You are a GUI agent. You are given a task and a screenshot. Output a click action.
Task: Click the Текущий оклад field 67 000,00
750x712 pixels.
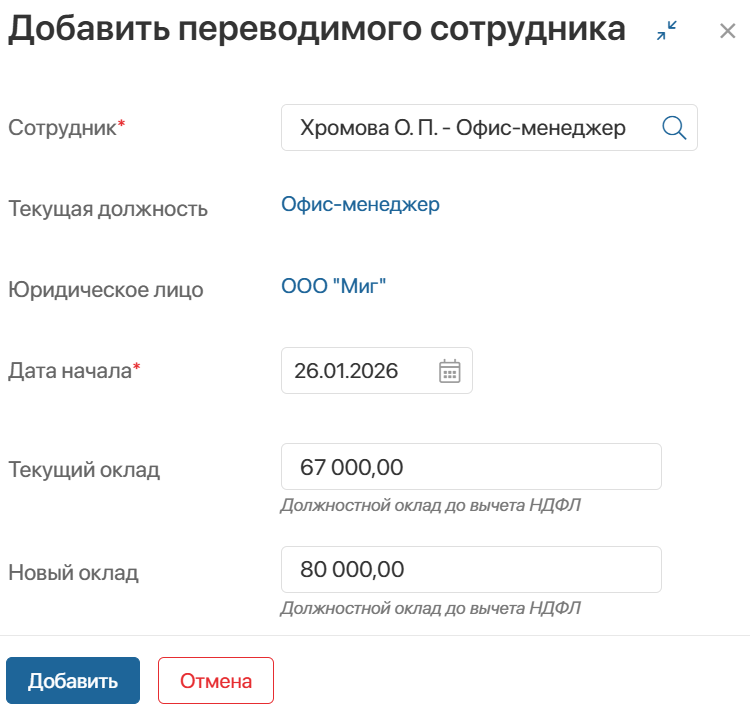471,467
